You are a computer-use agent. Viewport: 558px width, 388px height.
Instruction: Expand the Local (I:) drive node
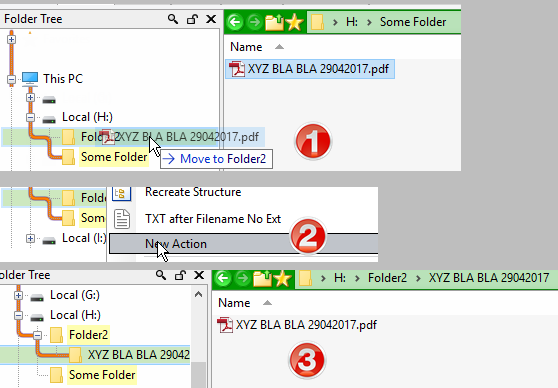pos(31,238)
